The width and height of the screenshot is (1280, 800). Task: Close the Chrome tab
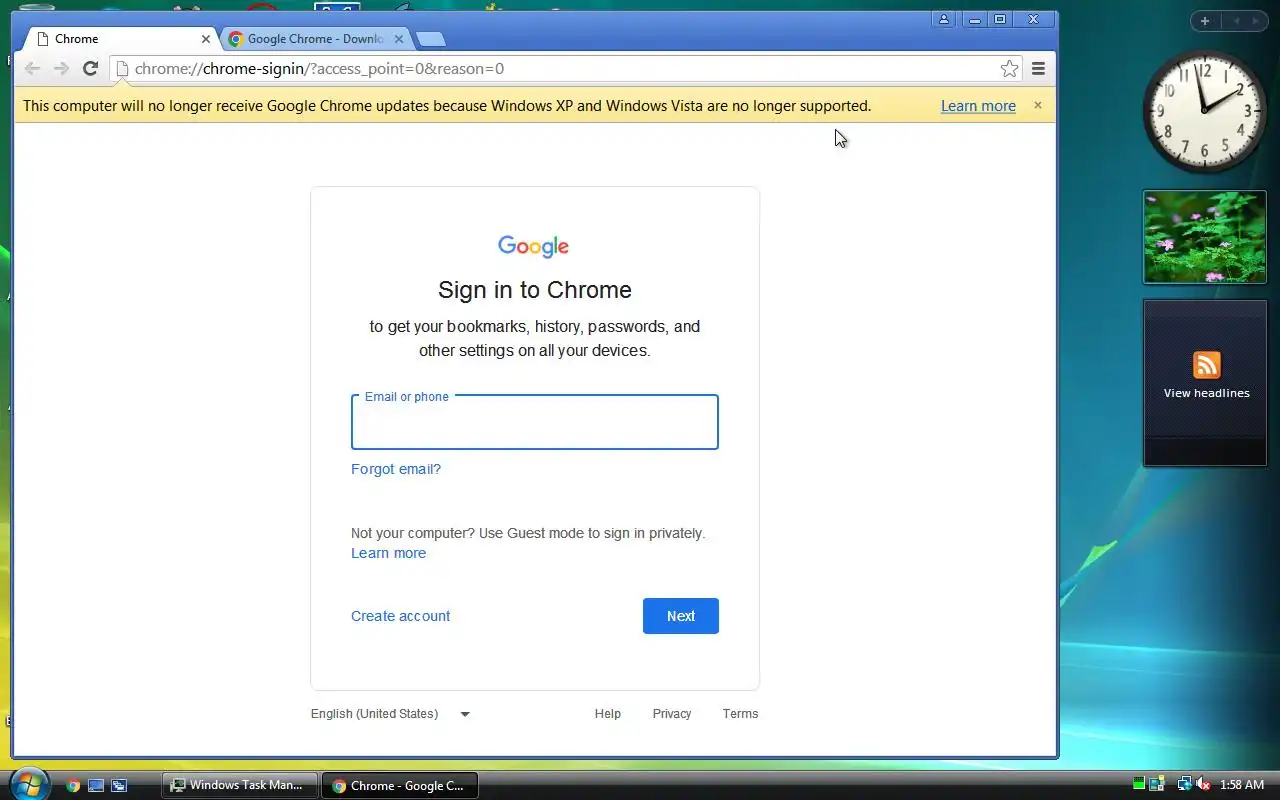206,39
